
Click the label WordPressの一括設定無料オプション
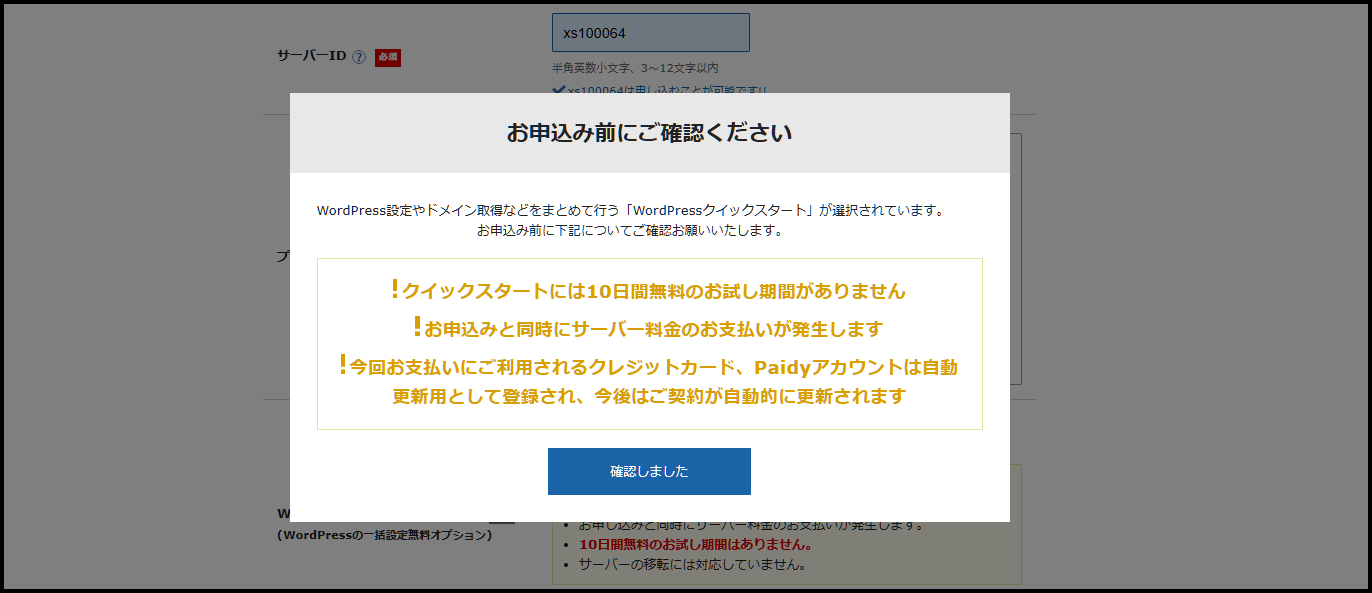(x=385, y=535)
